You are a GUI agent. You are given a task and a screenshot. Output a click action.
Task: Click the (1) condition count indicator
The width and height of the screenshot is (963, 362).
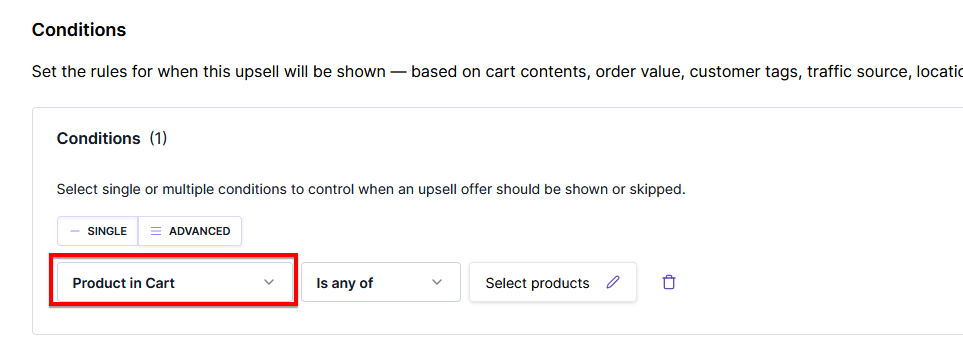pos(158,139)
